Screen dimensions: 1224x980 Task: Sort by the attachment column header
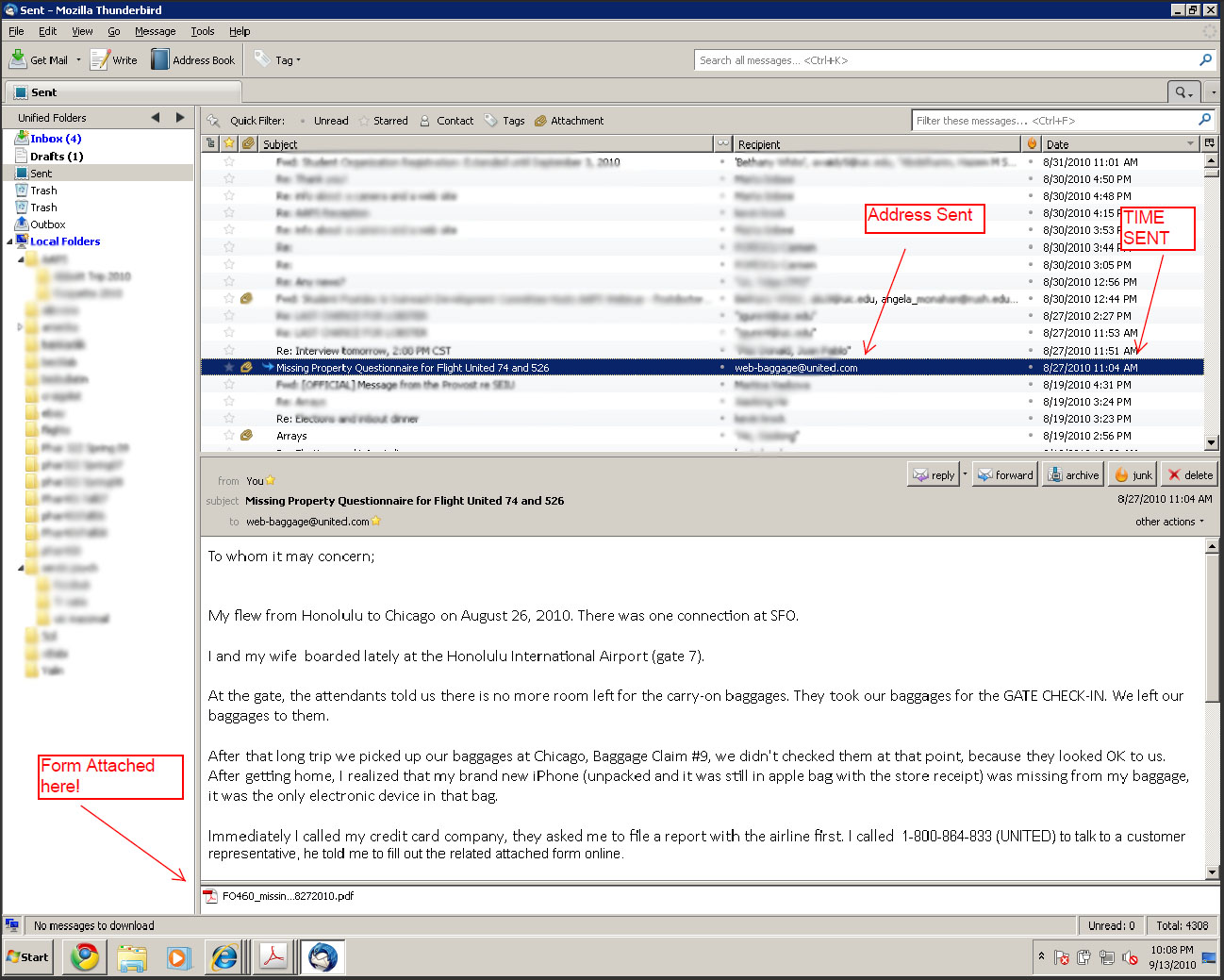click(x=248, y=143)
